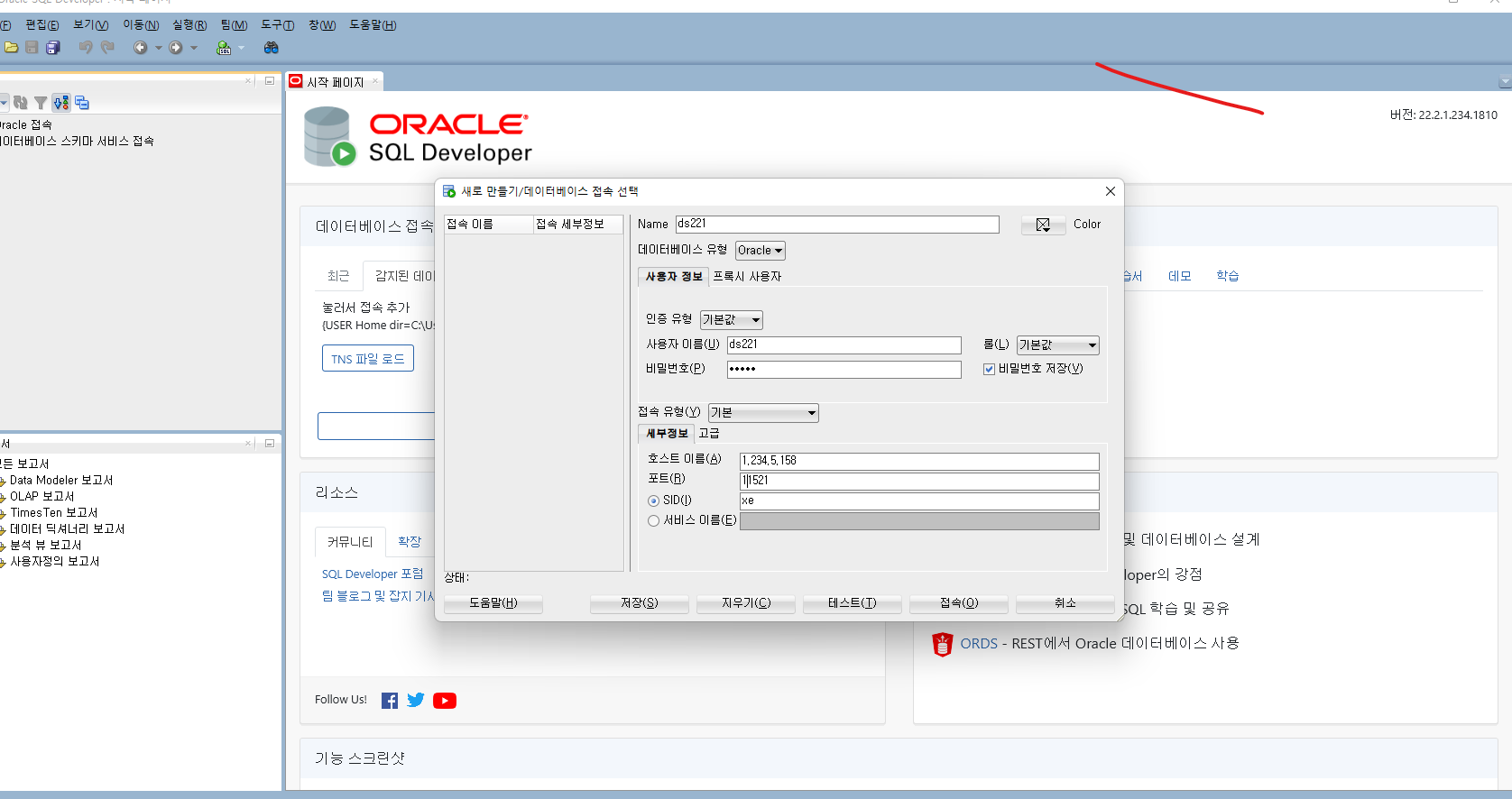Open the Forward button history dropdown arrow
Image resolution: width=1512 pixels, height=799 pixels.
tap(194, 49)
